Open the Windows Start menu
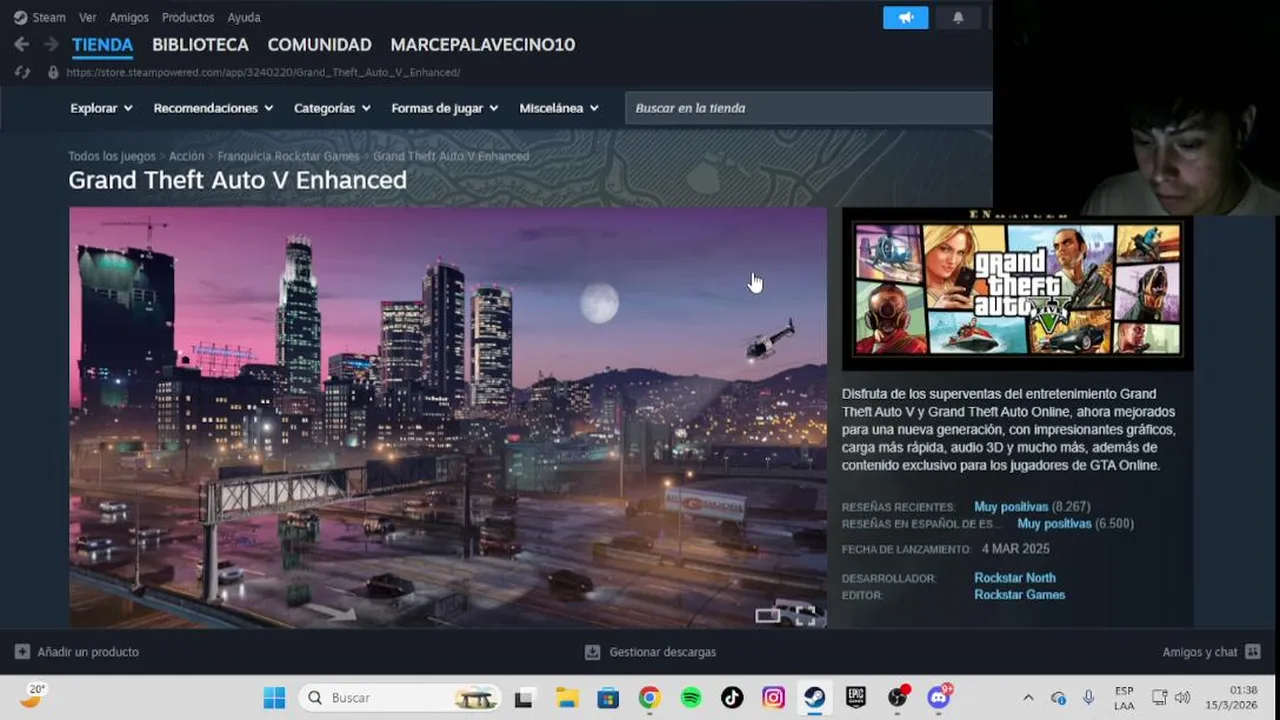The width and height of the screenshot is (1280, 720). [x=274, y=698]
